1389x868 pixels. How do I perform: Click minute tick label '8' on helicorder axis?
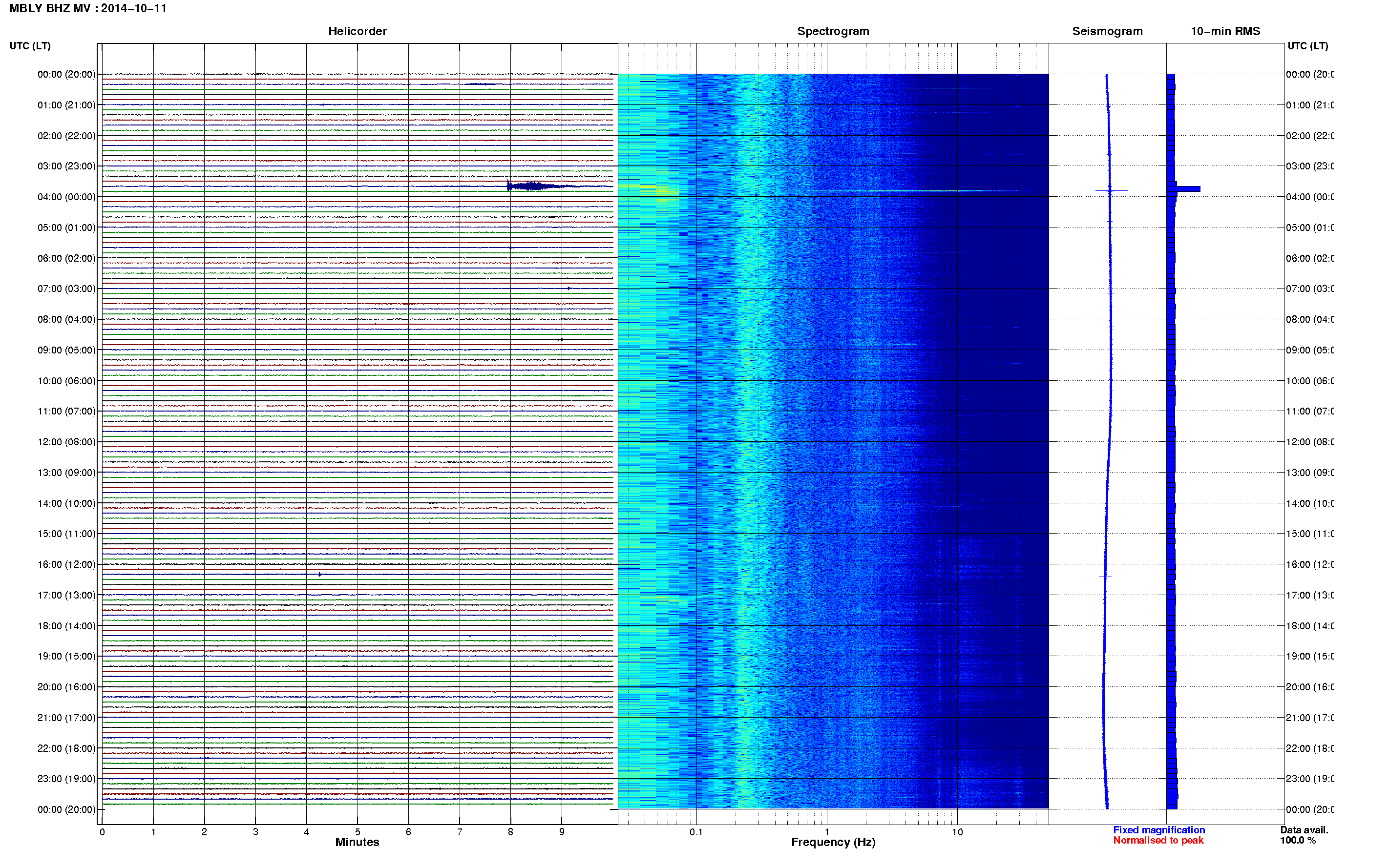click(510, 832)
